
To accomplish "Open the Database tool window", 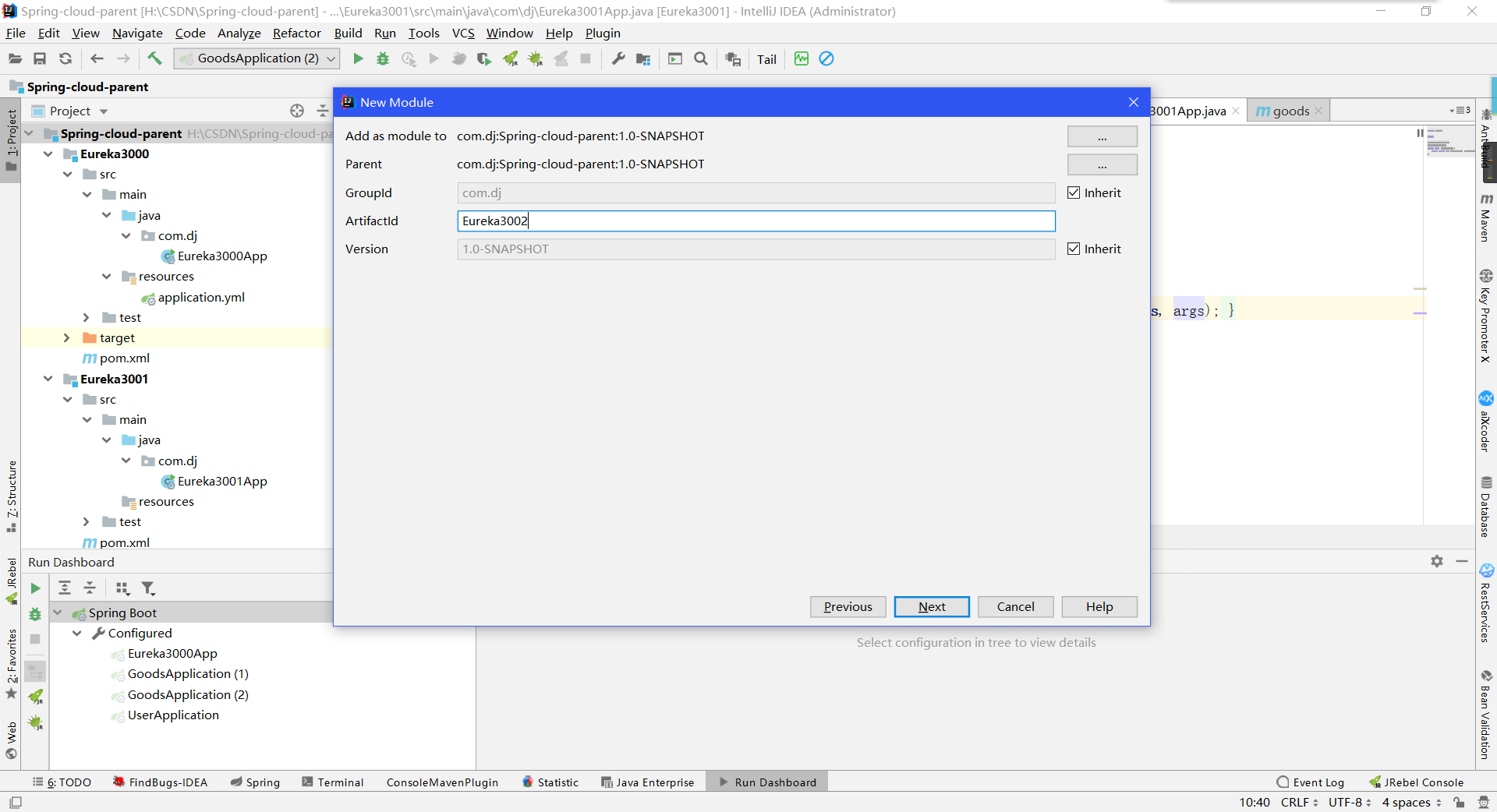I will [x=1486, y=507].
